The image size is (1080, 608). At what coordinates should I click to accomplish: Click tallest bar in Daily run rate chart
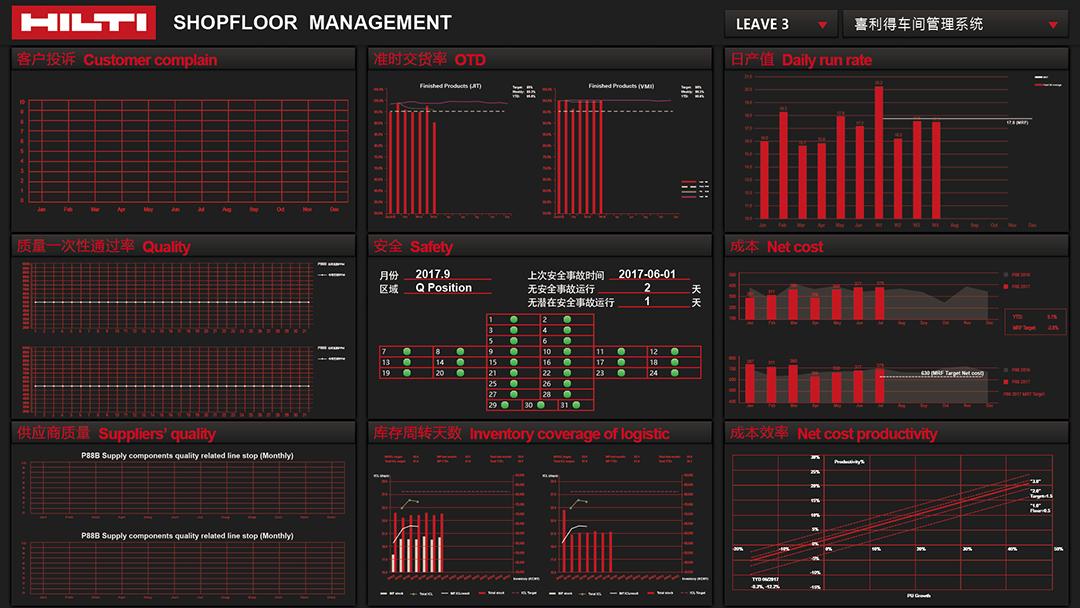(x=879, y=152)
